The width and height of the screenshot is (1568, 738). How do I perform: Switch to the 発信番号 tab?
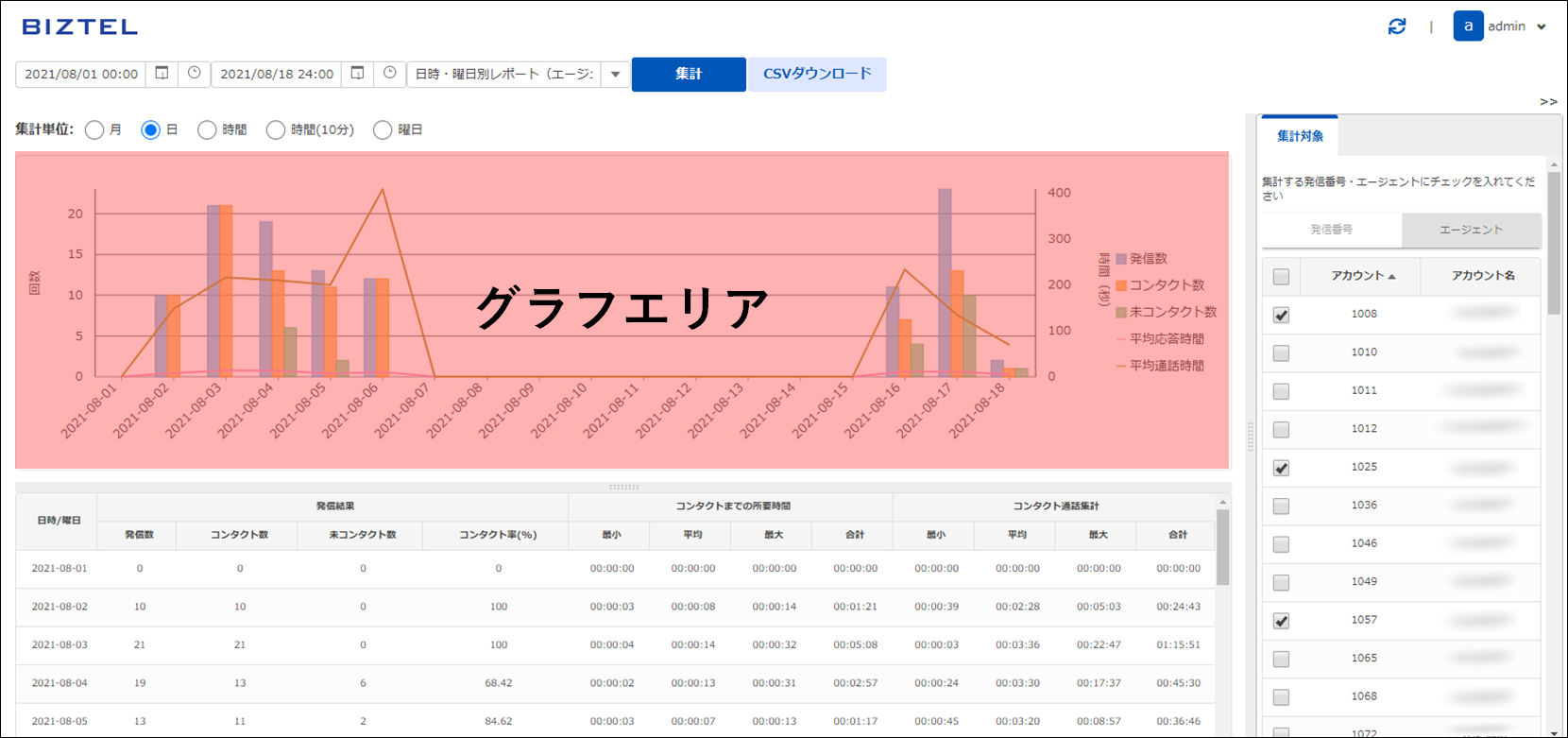coord(1332,230)
